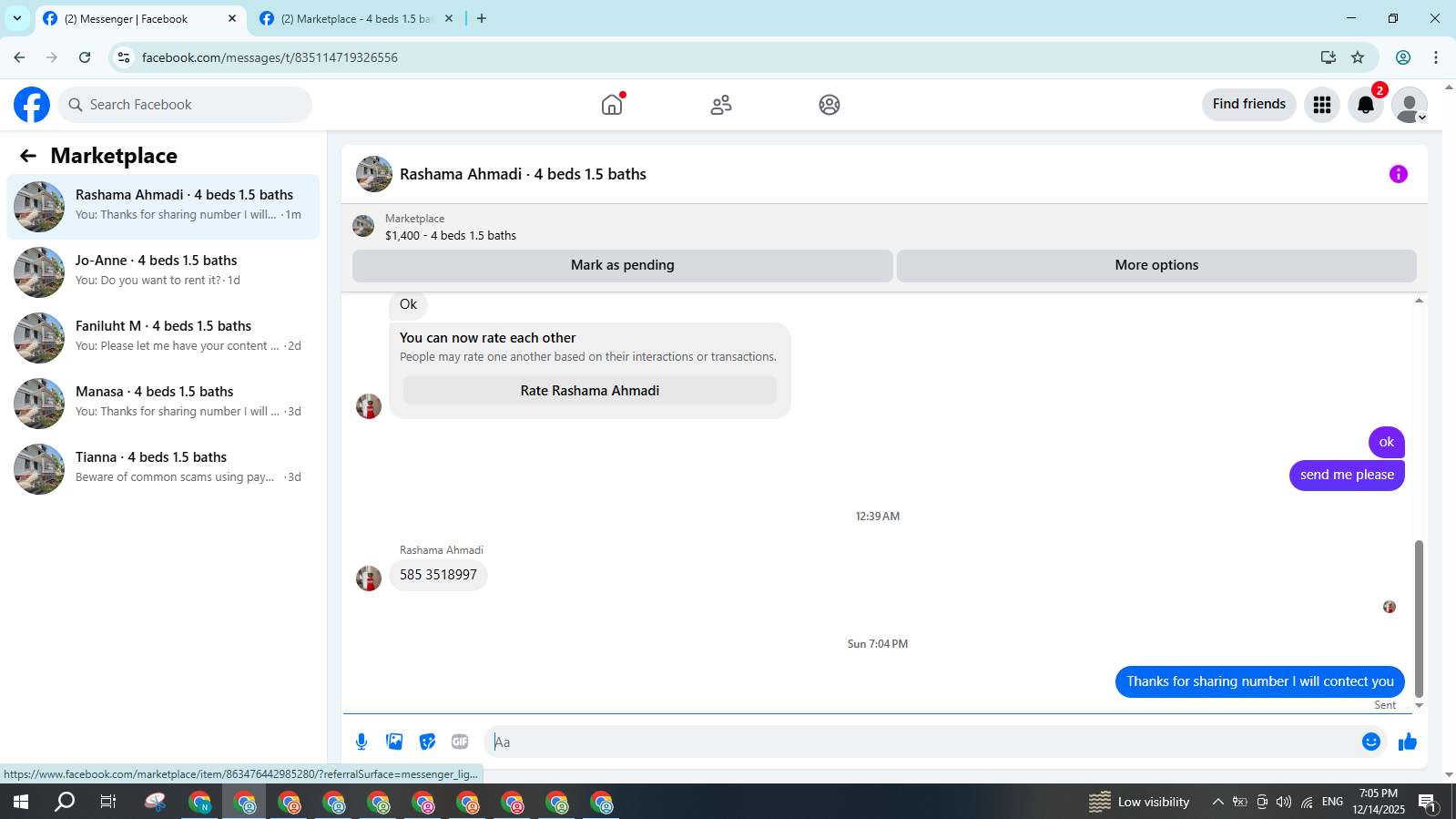1456x819 pixels.
Task: Click Rashama Ahmadi header avatar
Action: (374, 174)
